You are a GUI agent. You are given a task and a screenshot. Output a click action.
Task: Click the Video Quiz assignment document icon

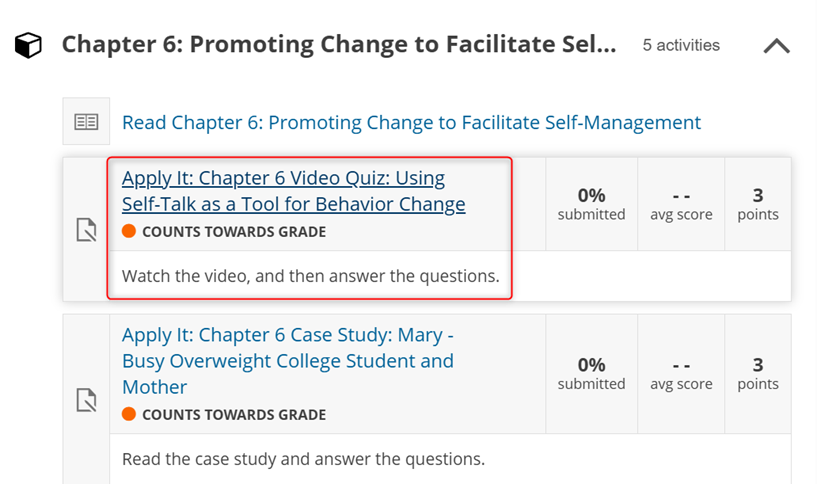[87, 231]
